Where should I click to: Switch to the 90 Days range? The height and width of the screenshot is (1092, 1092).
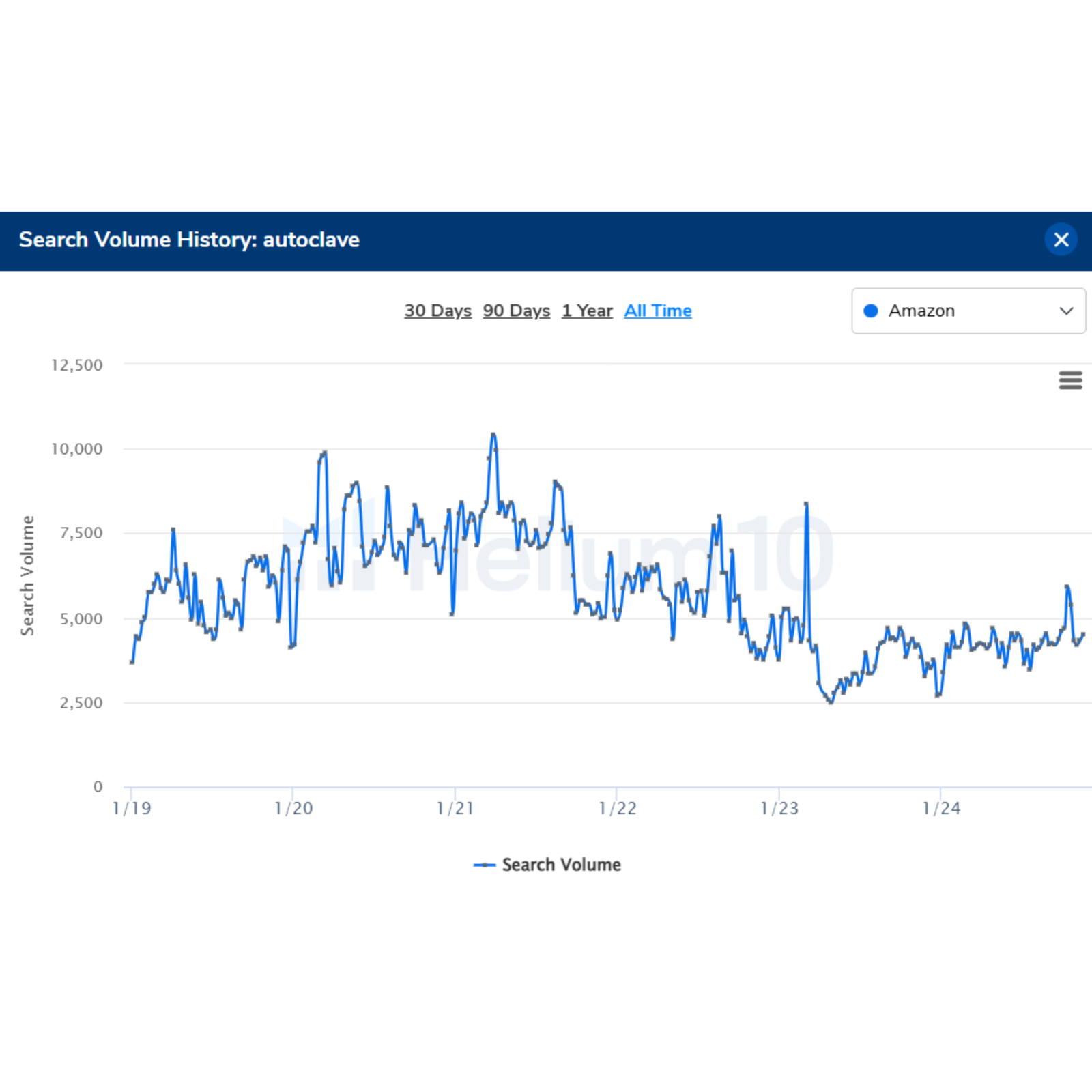point(516,311)
